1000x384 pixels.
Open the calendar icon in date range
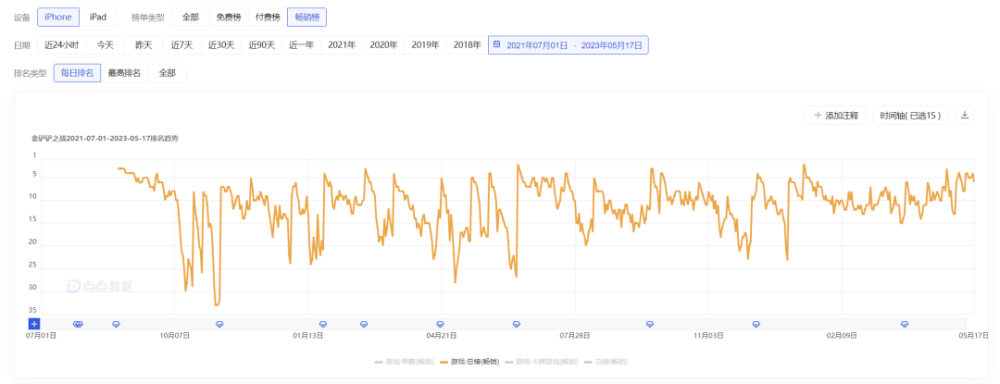coord(497,45)
